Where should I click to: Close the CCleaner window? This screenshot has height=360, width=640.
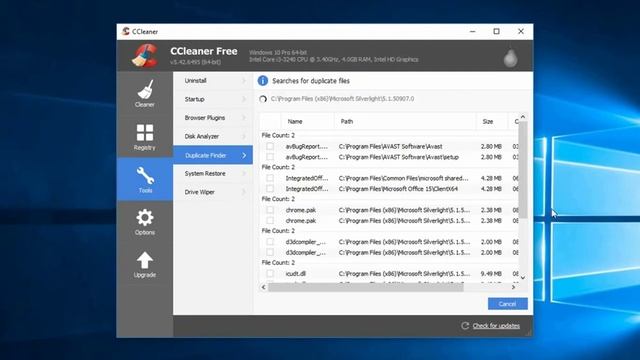[x=521, y=31]
